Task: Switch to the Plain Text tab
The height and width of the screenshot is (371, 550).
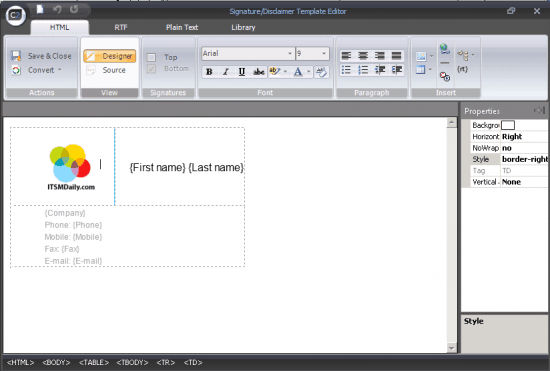Action: pos(182,27)
